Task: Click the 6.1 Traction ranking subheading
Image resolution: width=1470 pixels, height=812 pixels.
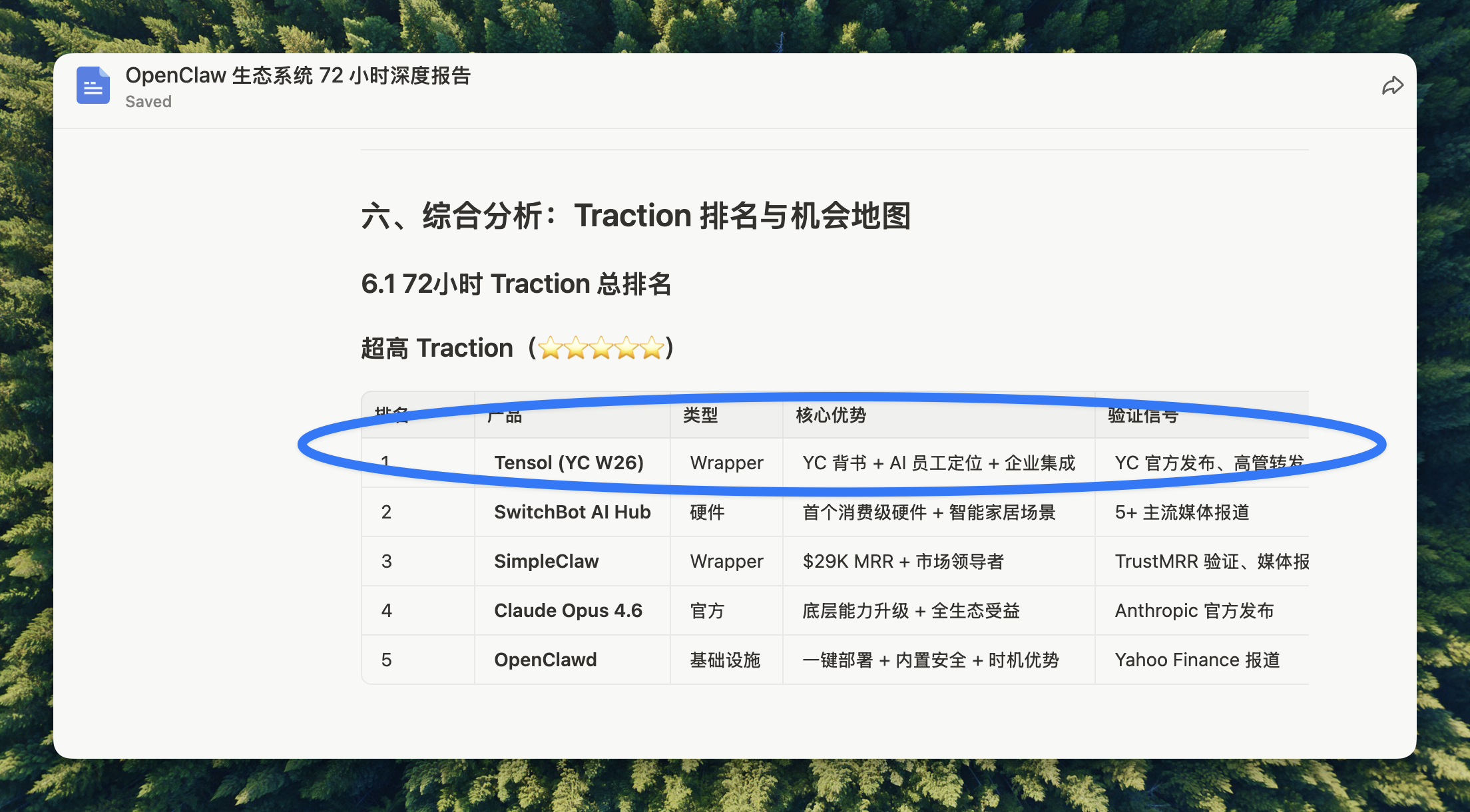Action: pyautogui.click(x=516, y=284)
